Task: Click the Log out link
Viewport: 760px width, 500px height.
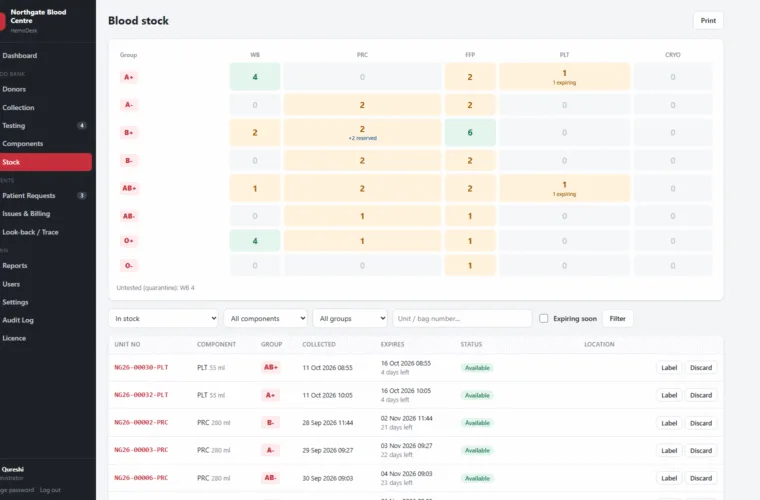Action: 50,490
